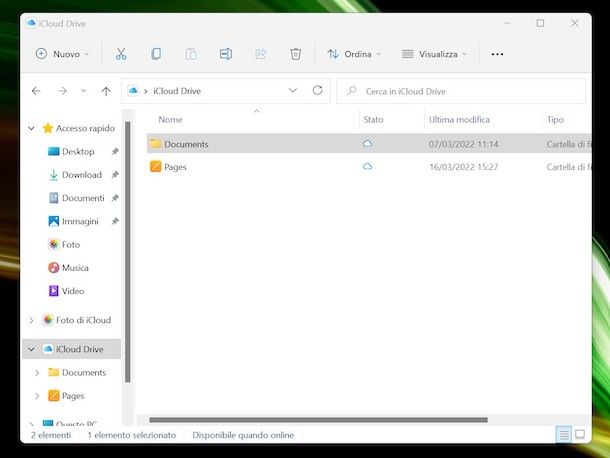Image resolution: width=610 pixels, height=458 pixels.
Task: Click the pin icon next to Documenti
Action: pyautogui.click(x=115, y=198)
